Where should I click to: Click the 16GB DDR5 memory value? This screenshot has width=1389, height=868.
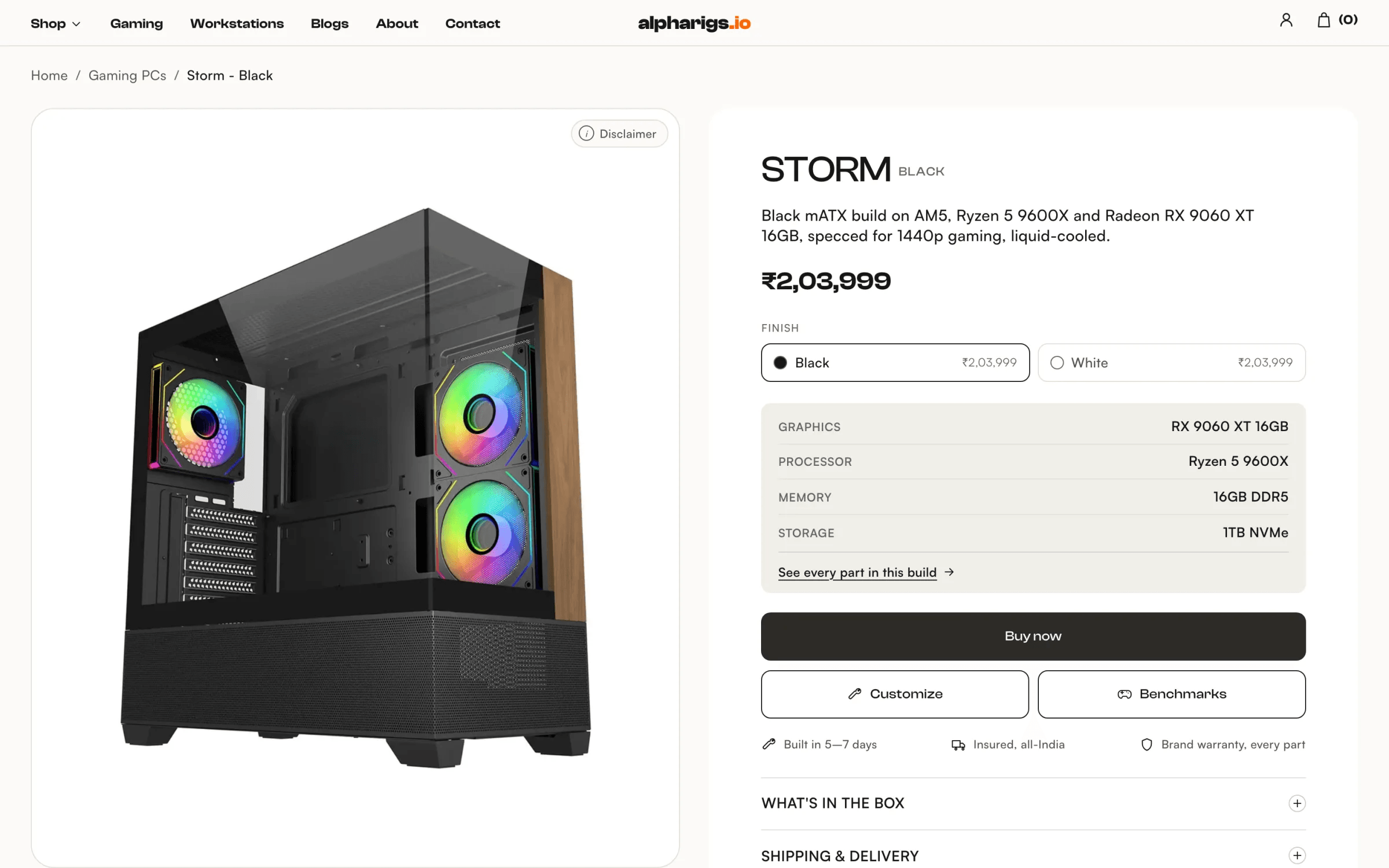pyautogui.click(x=1250, y=496)
